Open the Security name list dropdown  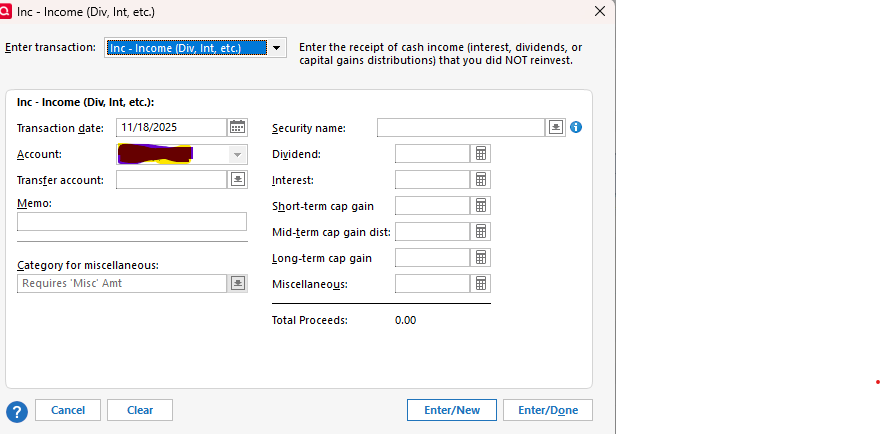click(556, 127)
